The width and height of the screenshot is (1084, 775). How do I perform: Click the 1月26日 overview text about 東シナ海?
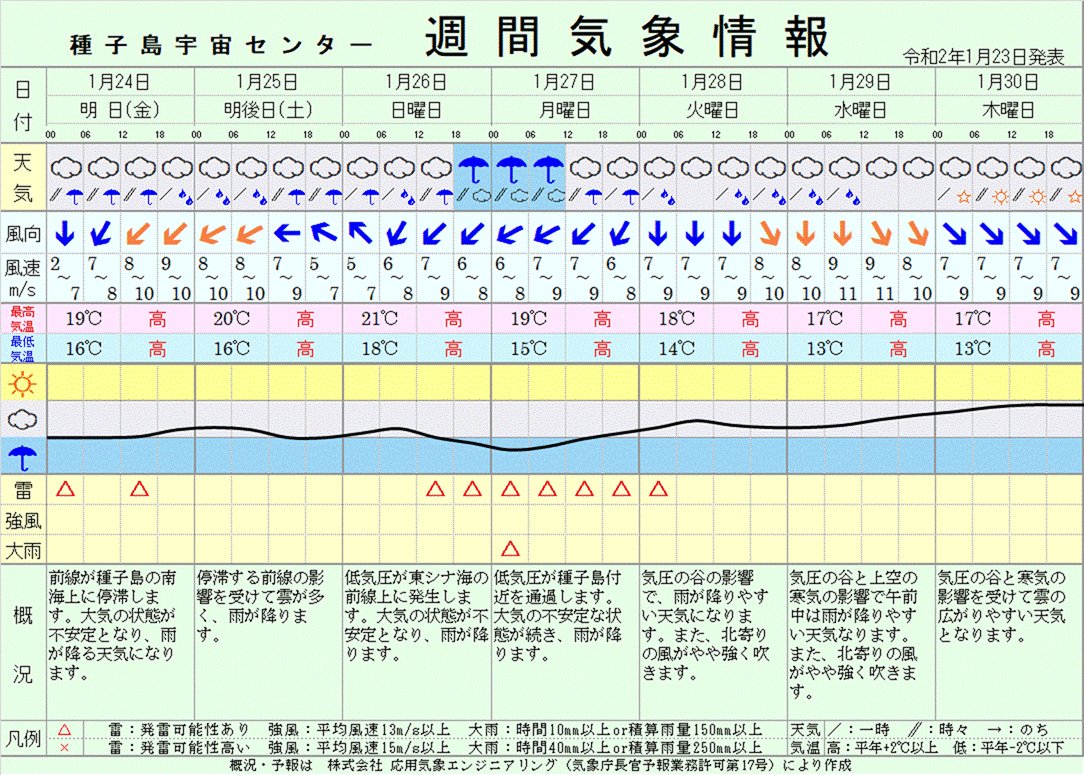click(417, 614)
